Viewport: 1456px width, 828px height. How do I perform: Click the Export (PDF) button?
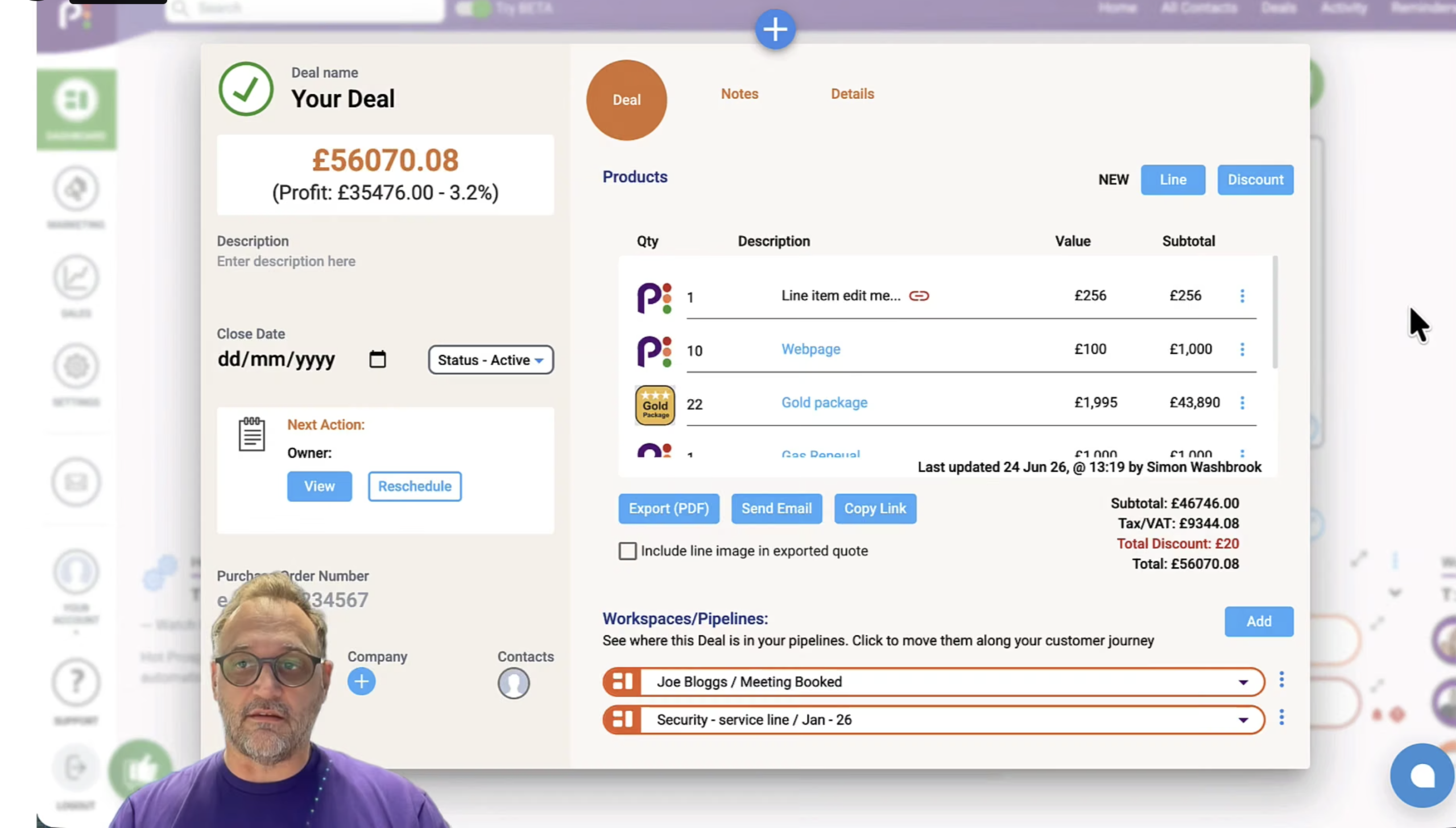[x=669, y=508]
